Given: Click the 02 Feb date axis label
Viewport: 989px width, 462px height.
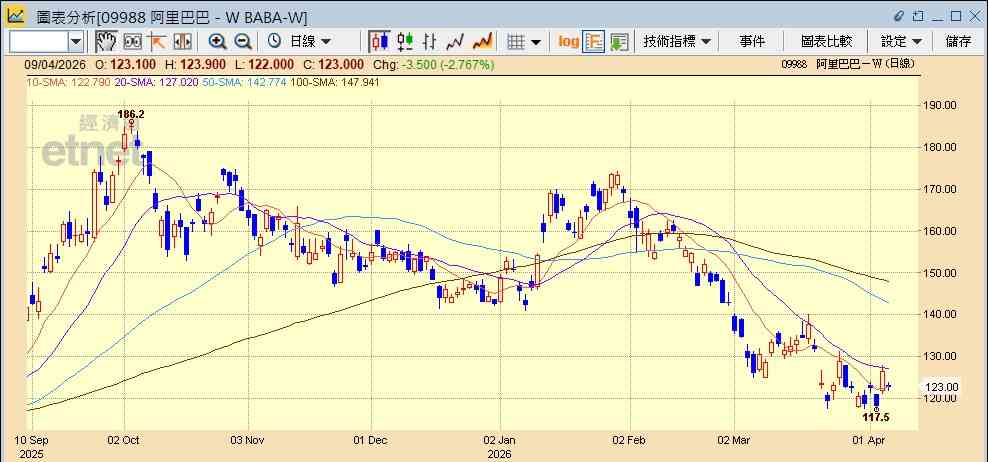Looking at the screenshot, I should pos(629,440).
